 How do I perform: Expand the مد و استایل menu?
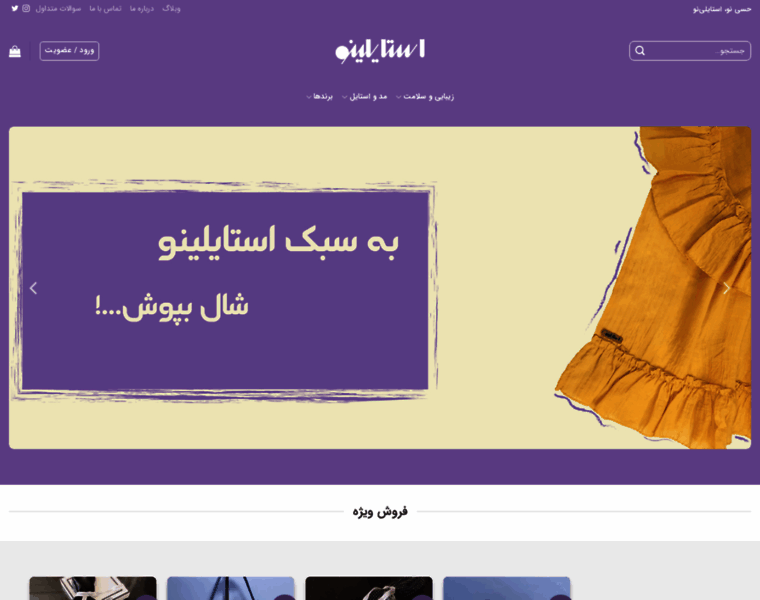point(364,96)
